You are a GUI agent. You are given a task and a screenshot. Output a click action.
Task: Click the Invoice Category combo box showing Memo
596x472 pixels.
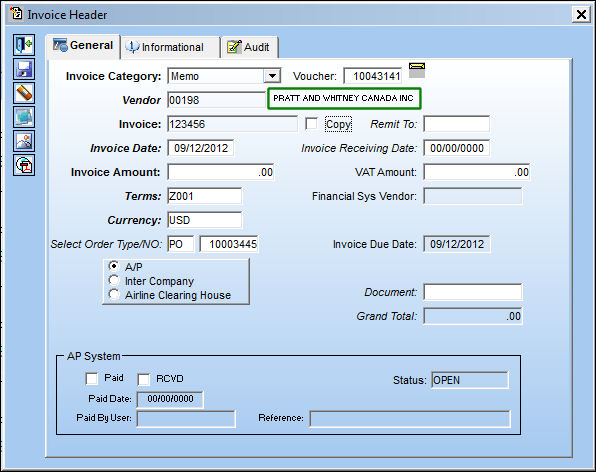coord(224,76)
